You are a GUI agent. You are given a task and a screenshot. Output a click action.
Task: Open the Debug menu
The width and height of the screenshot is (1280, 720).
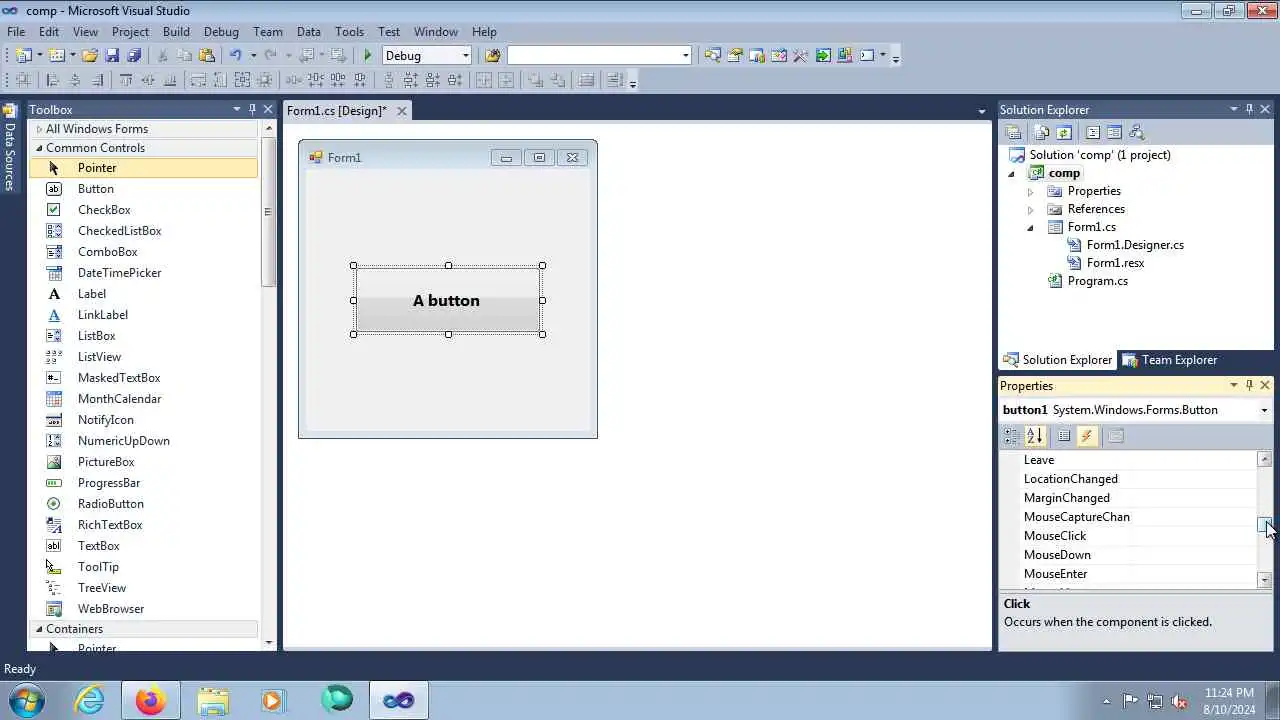221,32
